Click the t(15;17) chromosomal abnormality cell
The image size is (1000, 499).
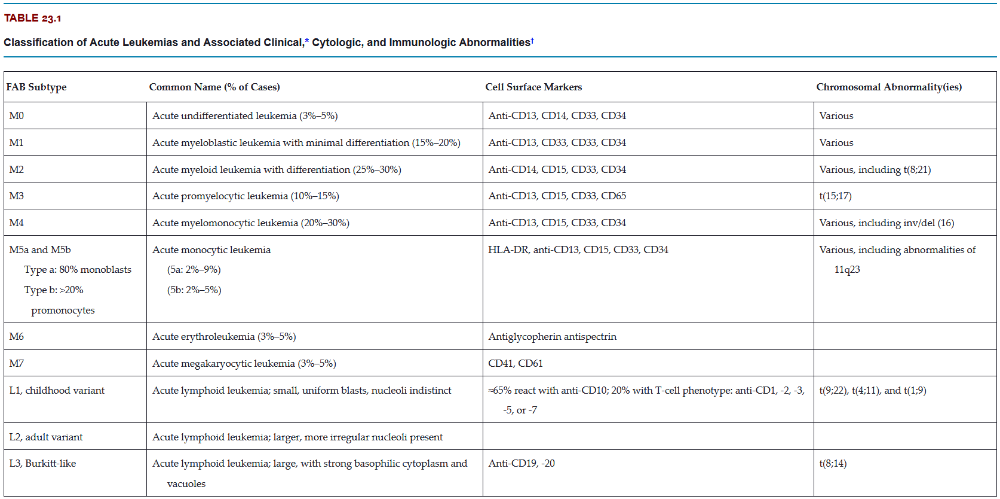835,196
